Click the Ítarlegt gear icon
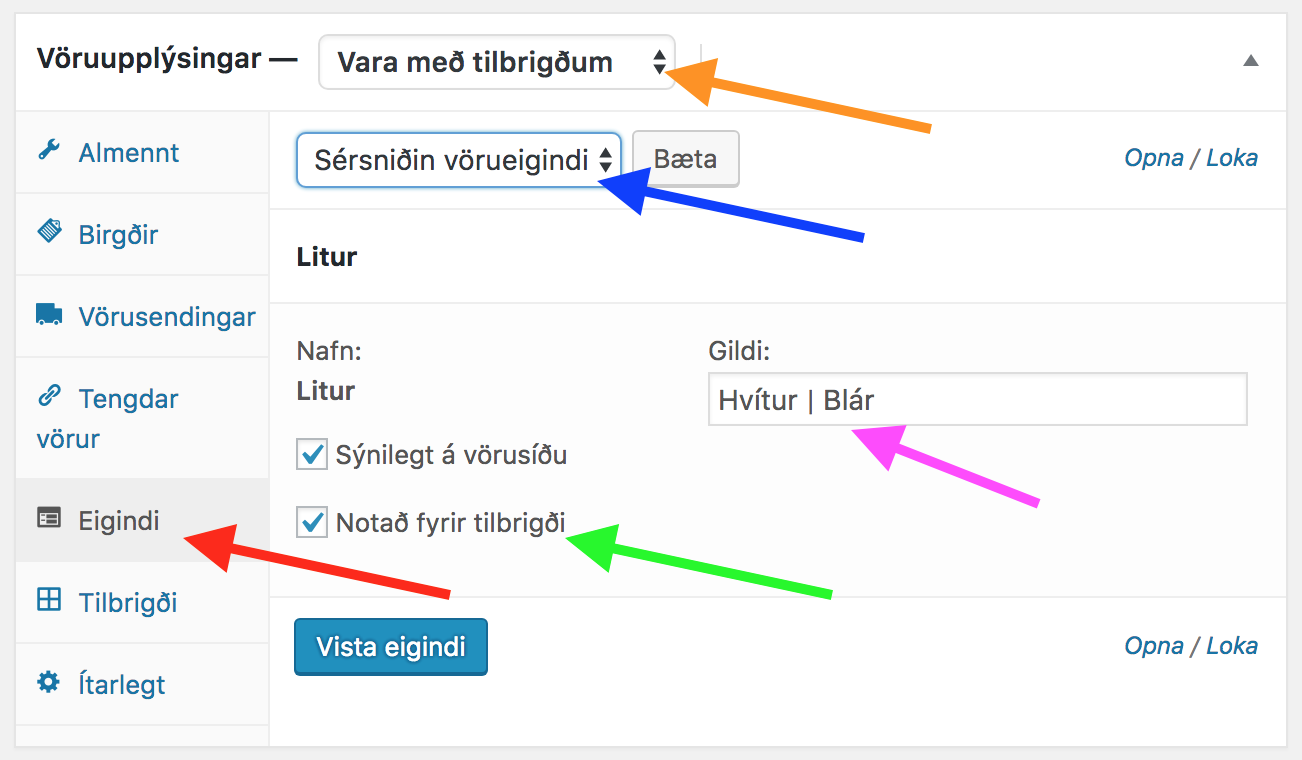Viewport: 1302px width, 760px height. click(48, 683)
